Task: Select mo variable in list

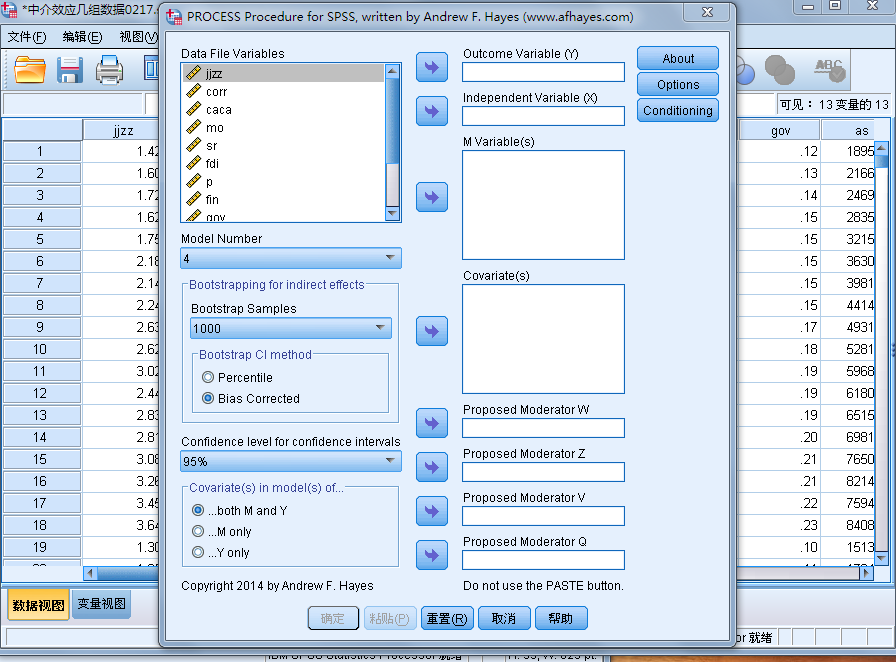Action: 284,127
